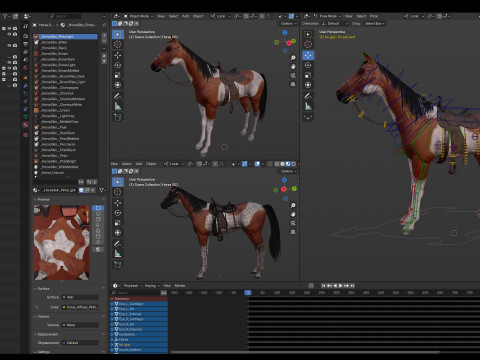The width and height of the screenshot is (480, 360).
Task: Select the Annotate tool in top viewport
Action: point(117,96)
